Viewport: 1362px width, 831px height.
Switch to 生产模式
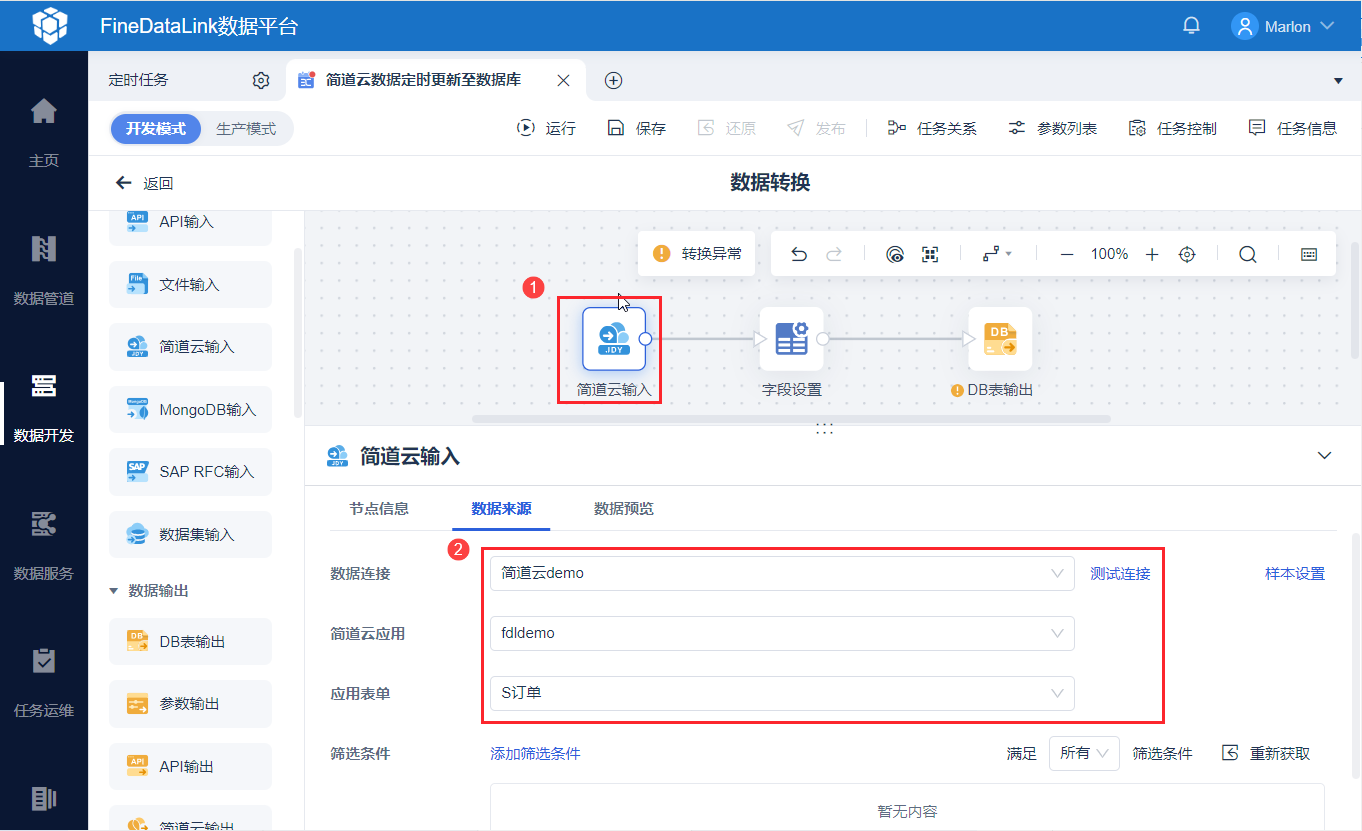tap(246, 129)
